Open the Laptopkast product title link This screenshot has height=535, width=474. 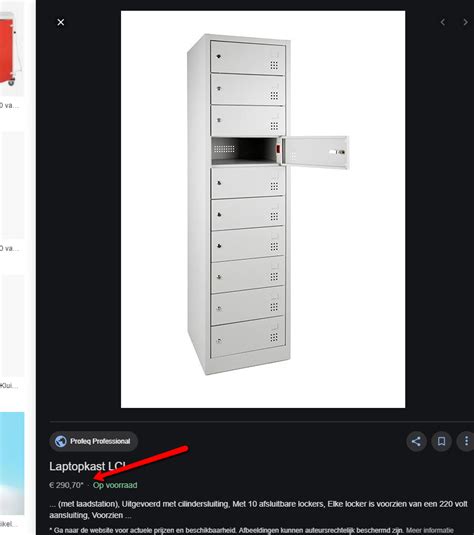(87, 466)
